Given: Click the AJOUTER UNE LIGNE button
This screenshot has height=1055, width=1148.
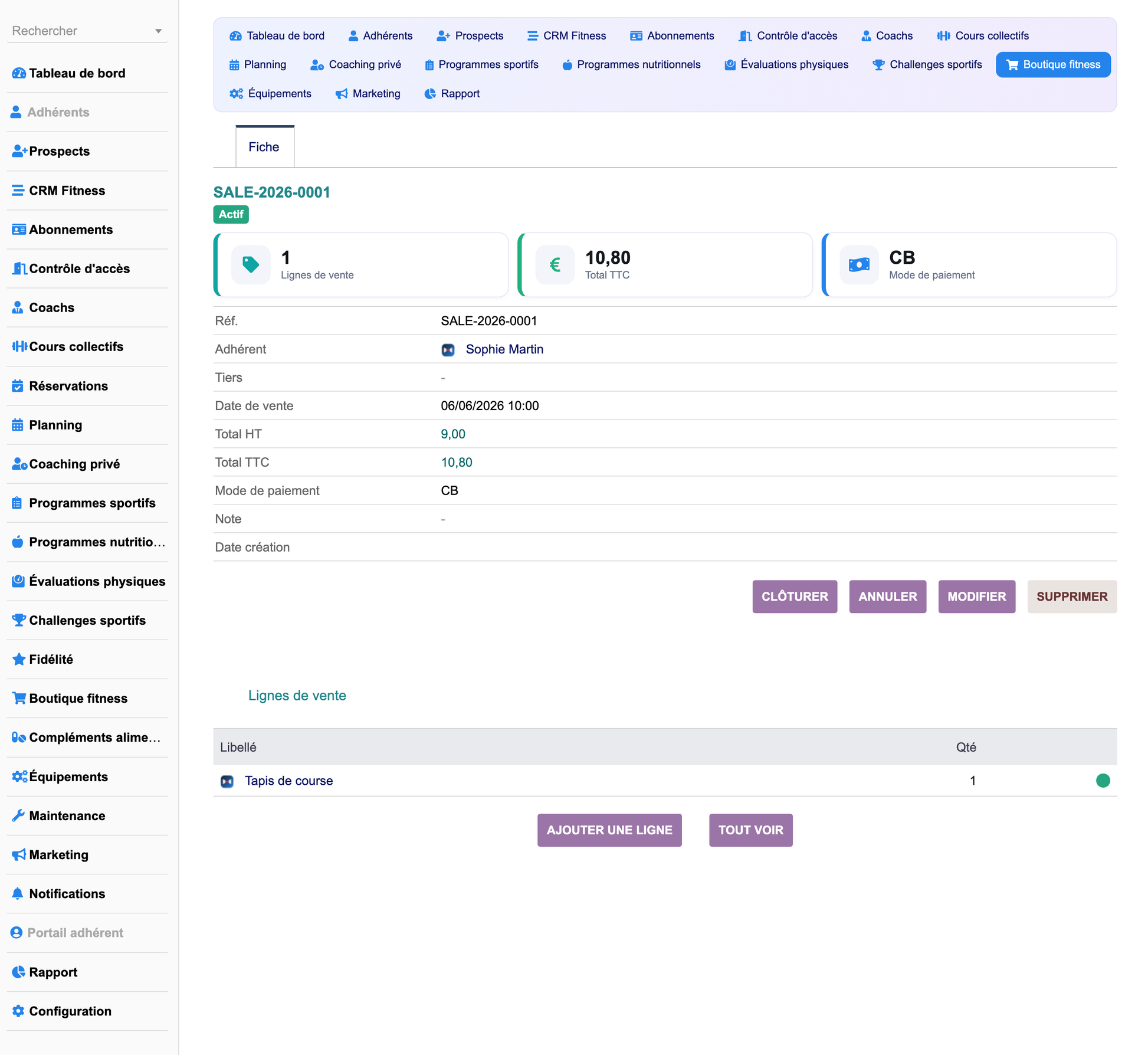Looking at the screenshot, I should point(609,830).
